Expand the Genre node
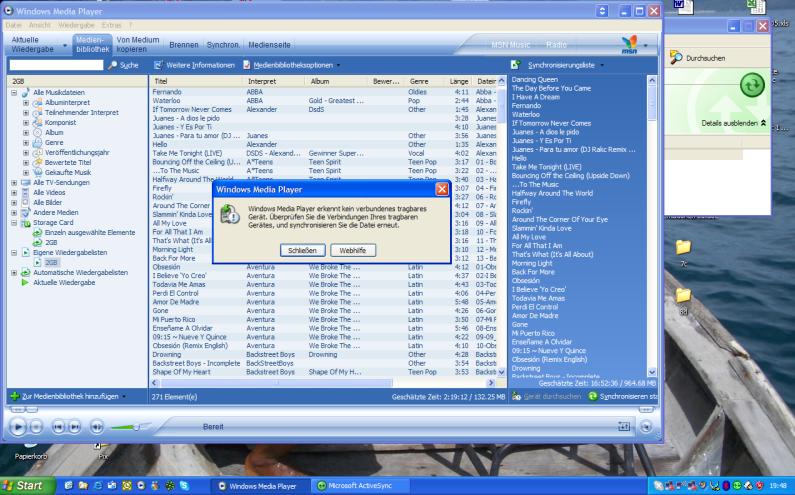Screen dimensions: 795x495 click(26, 143)
